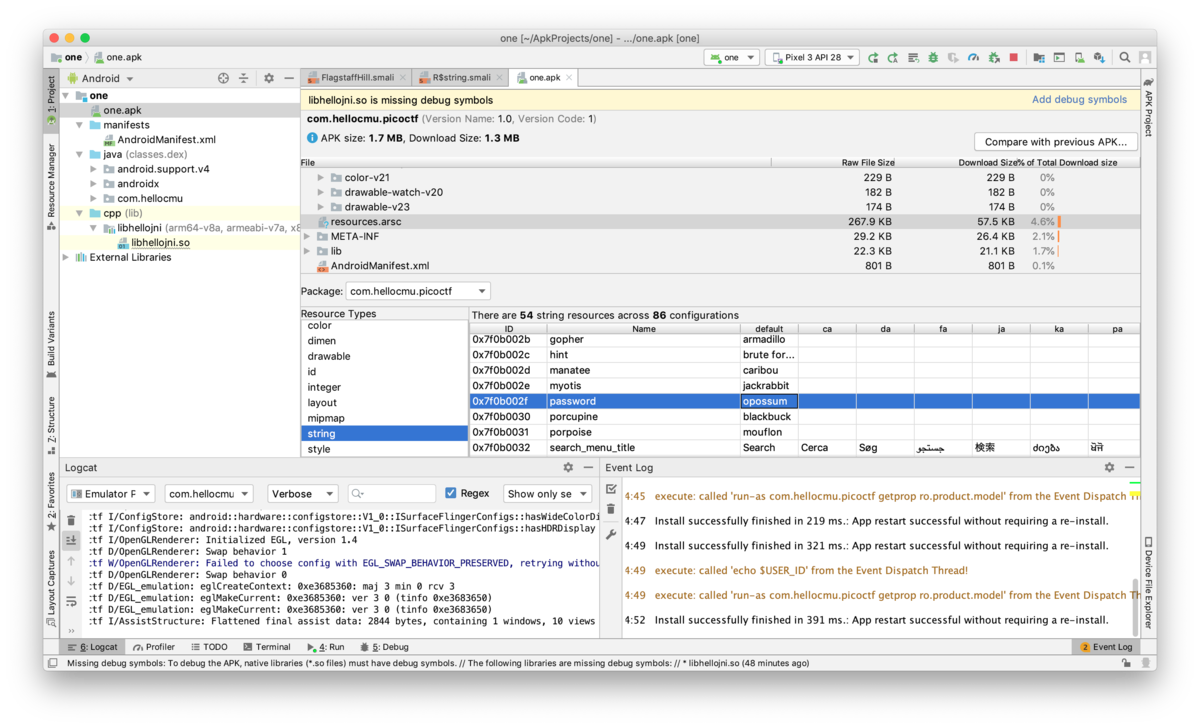Expand the META-INF folder row
The height and width of the screenshot is (728, 1200).
tap(308, 237)
